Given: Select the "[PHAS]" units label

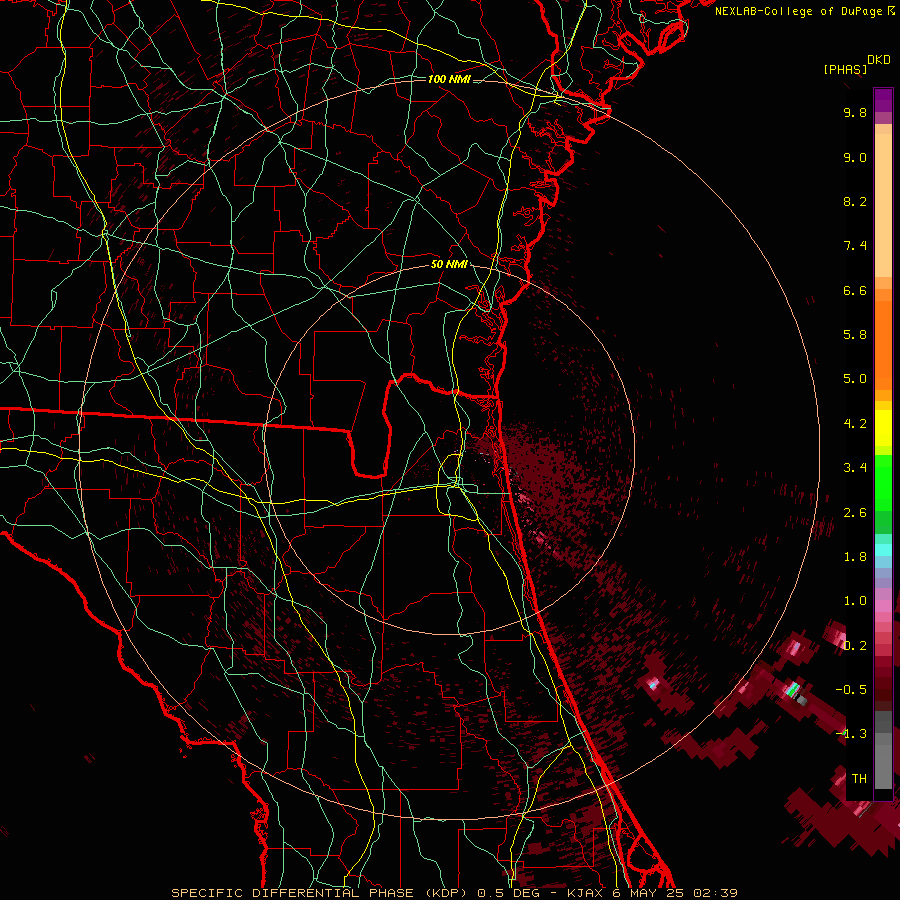Looking at the screenshot, I should [845, 69].
